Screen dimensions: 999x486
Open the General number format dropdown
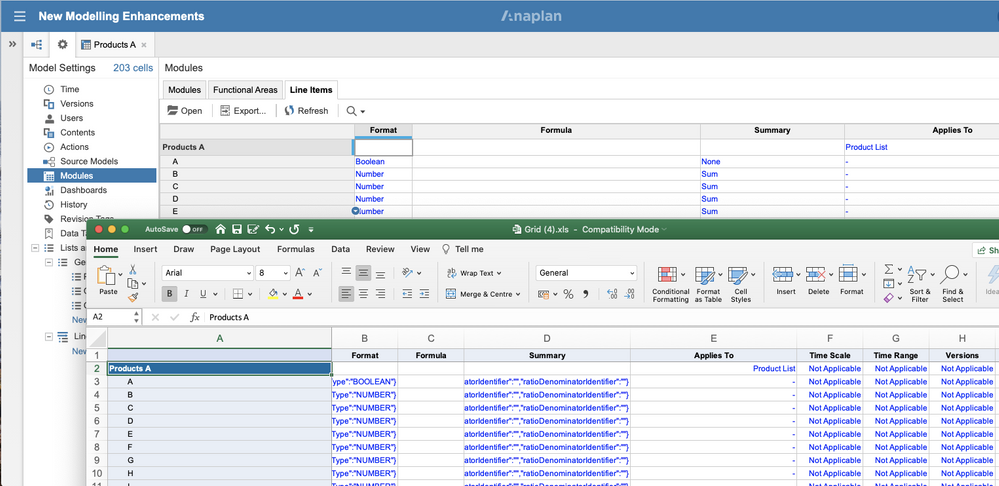tap(586, 273)
